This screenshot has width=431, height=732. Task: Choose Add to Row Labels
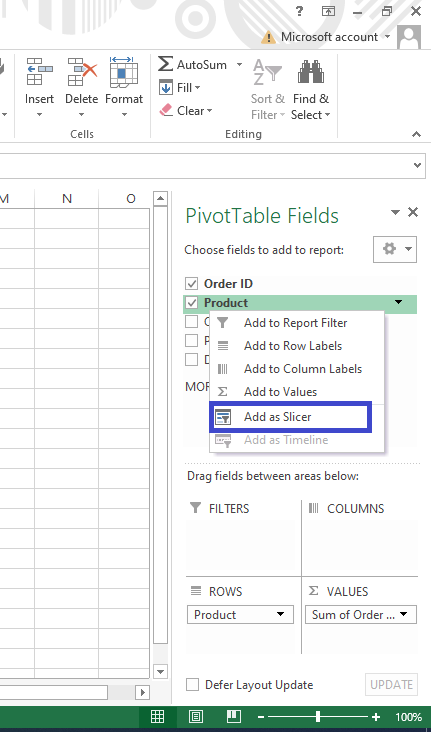297,346
